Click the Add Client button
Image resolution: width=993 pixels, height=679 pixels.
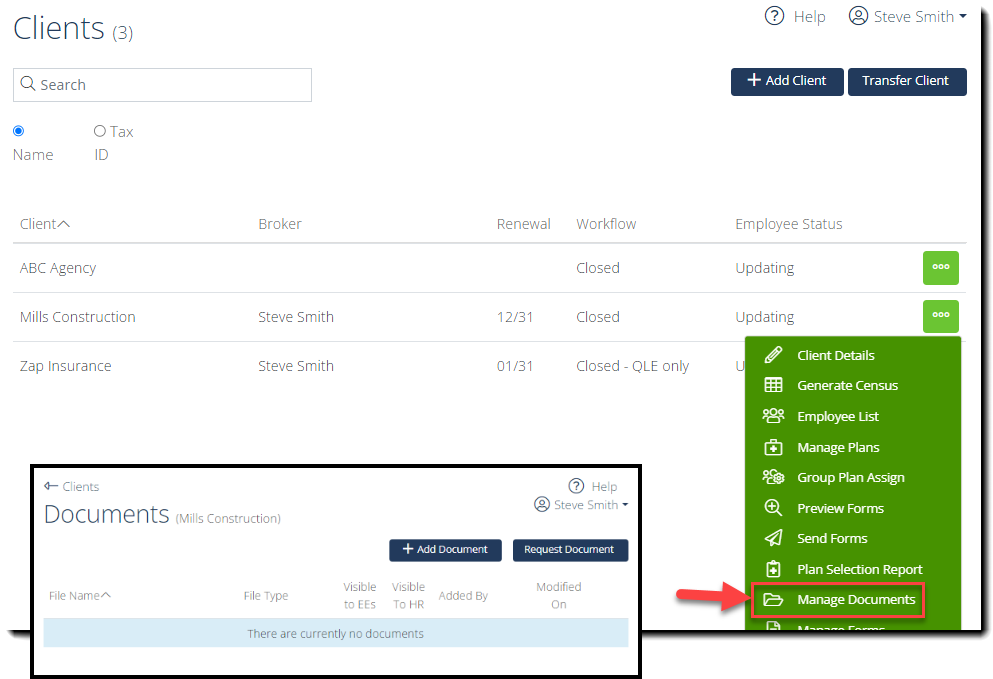click(x=787, y=81)
